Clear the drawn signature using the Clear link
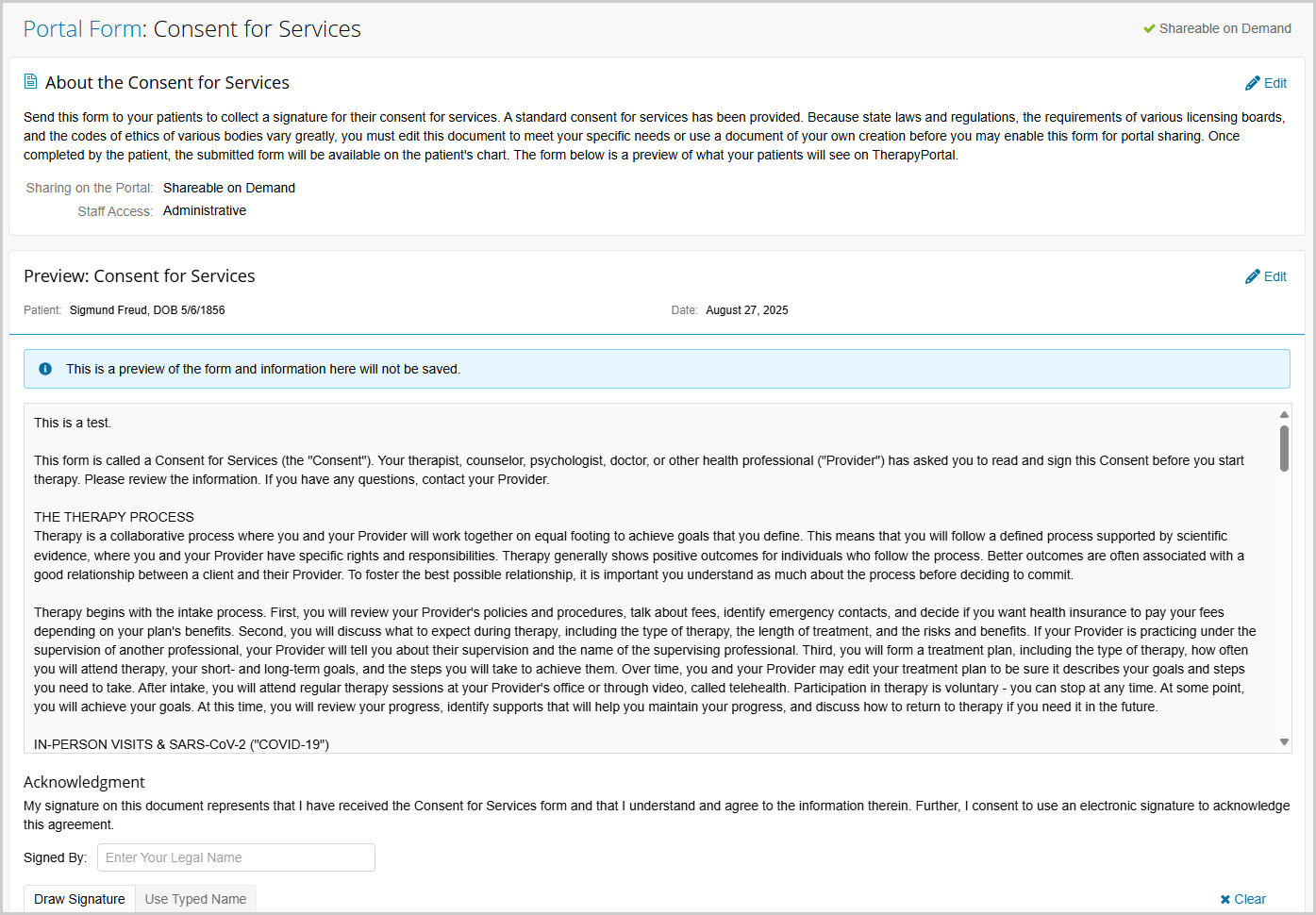The image size is (1316, 915). tap(1250, 899)
